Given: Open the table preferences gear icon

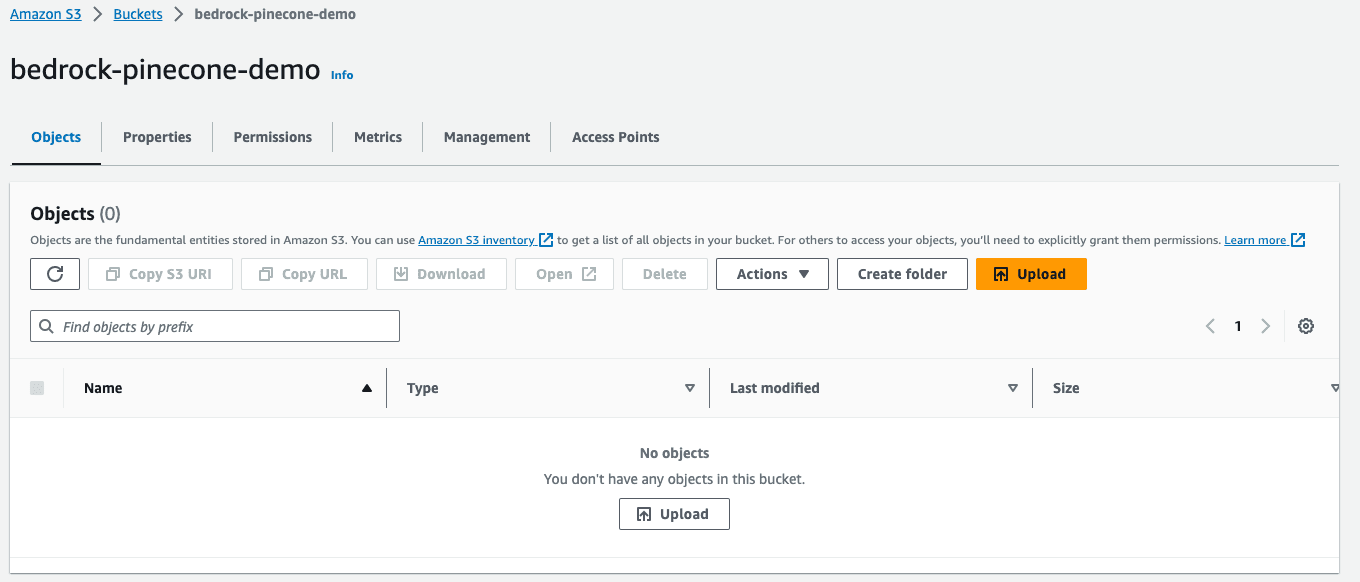Looking at the screenshot, I should coord(1305,326).
